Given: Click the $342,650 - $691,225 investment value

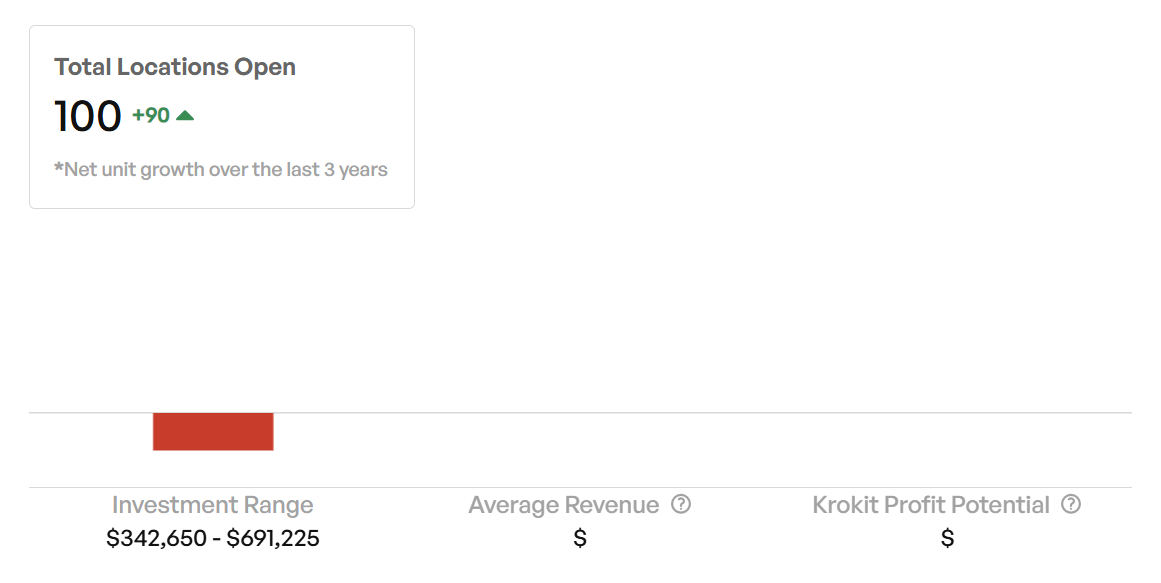Looking at the screenshot, I should [x=213, y=539].
